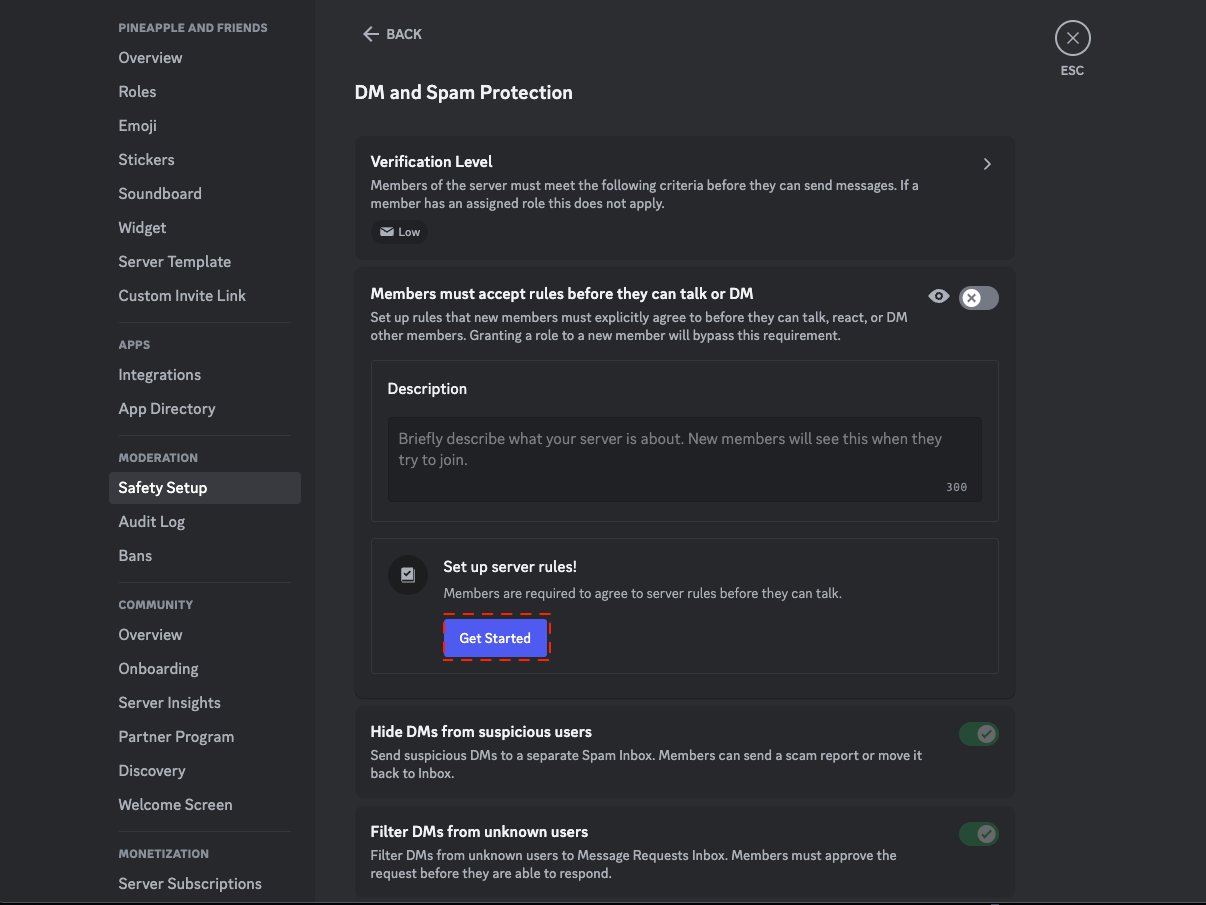
Task: Open the Bans moderation page
Action: point(135,556)
